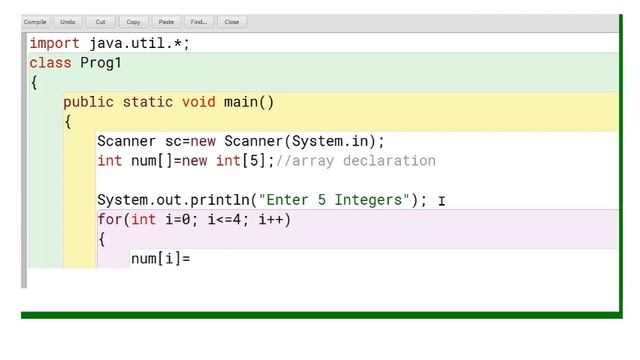Click the 'sc=new' text
640x360 pixels.
pyautogui.click(x=190, y=141)
